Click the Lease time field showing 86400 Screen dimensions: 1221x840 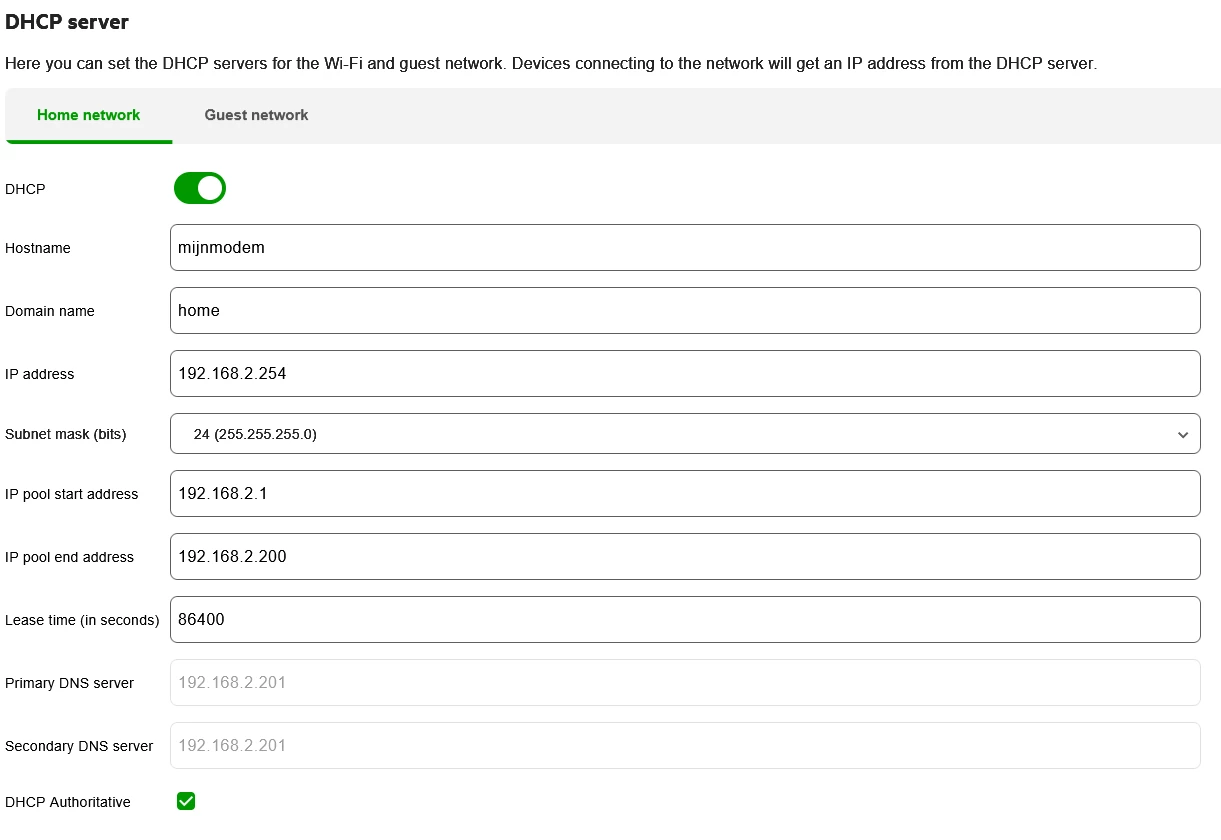(x=684, y=620)
